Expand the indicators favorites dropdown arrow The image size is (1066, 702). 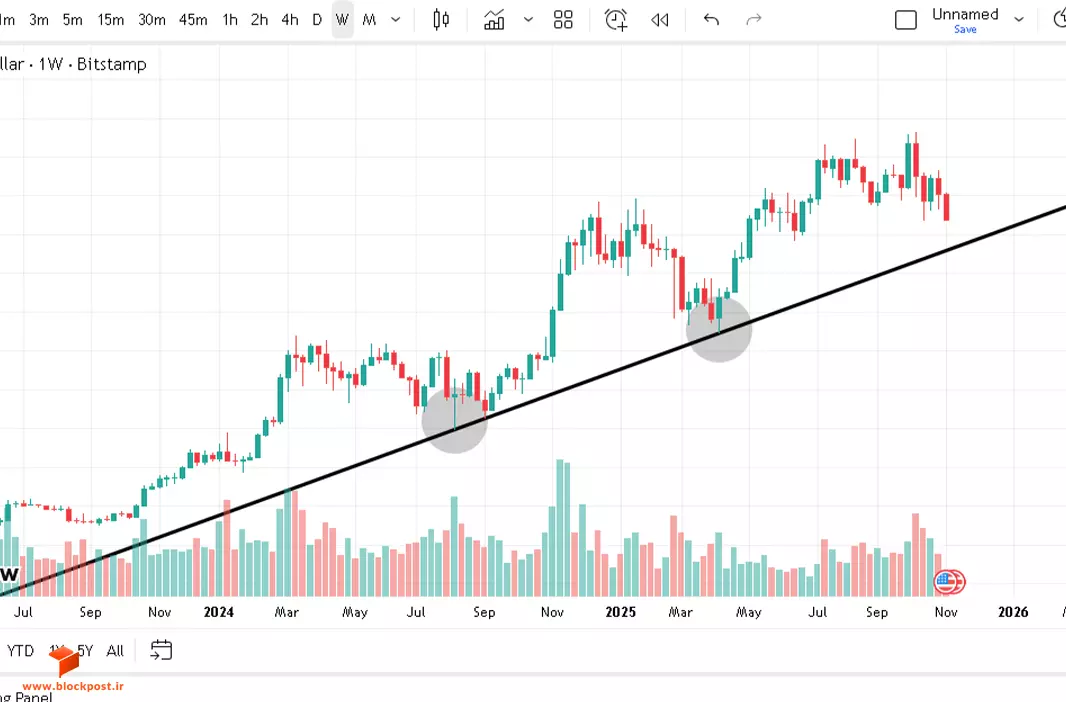[528, 20]
